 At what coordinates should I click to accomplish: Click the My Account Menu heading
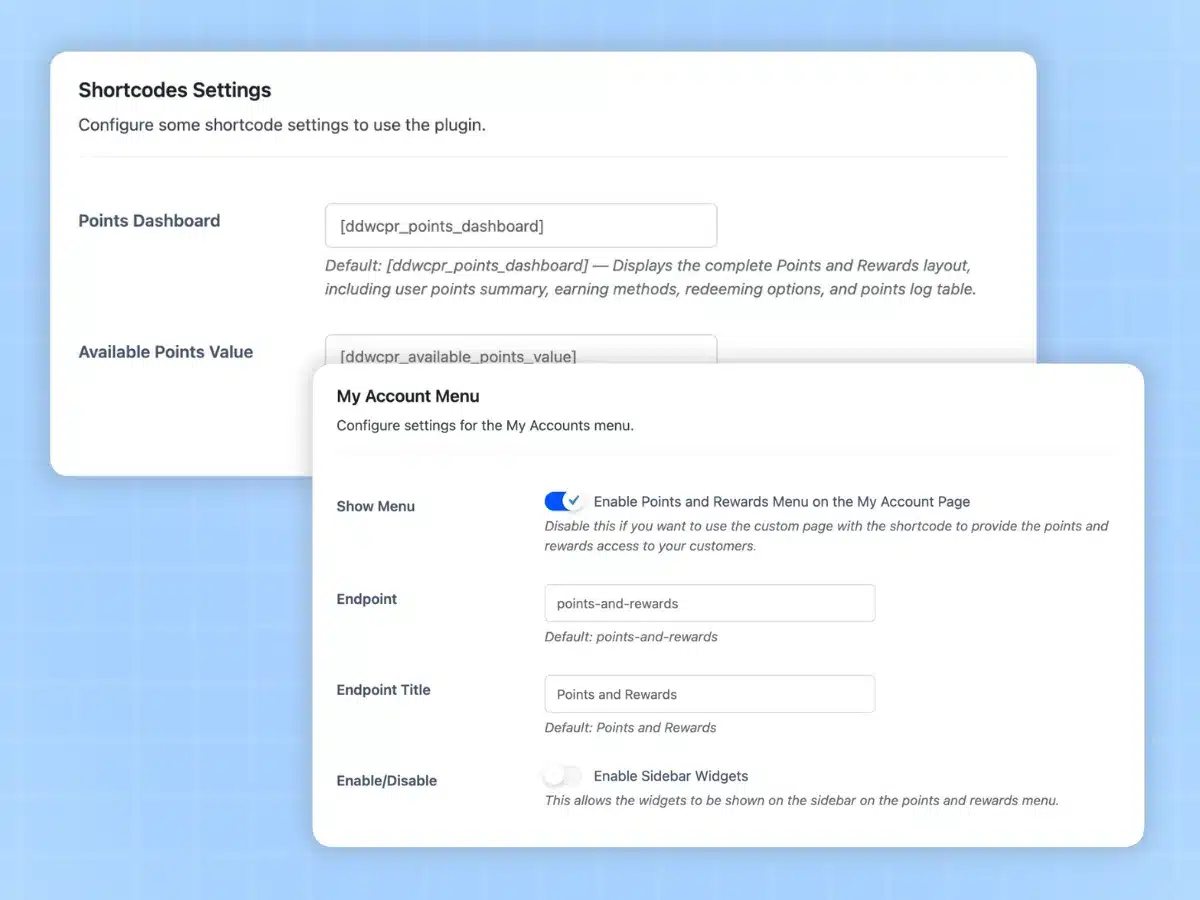click(x=408, y=396)
